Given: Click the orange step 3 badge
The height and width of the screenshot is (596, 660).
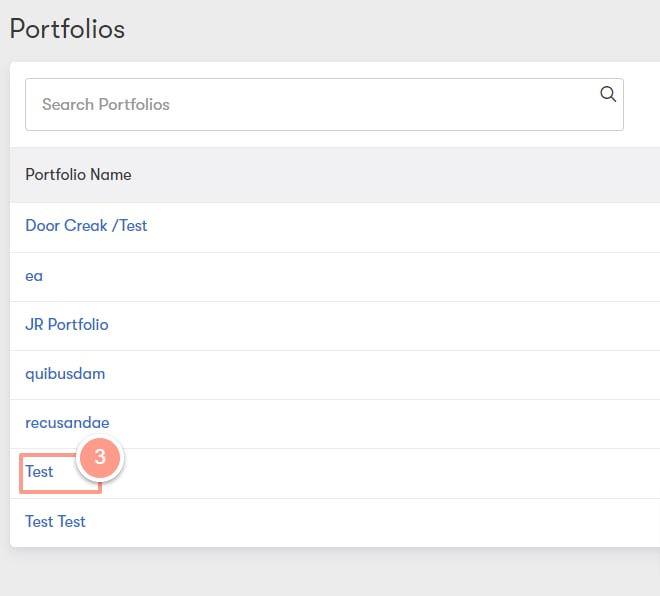Looking at the screenshot, I should (x=100, y=457).
